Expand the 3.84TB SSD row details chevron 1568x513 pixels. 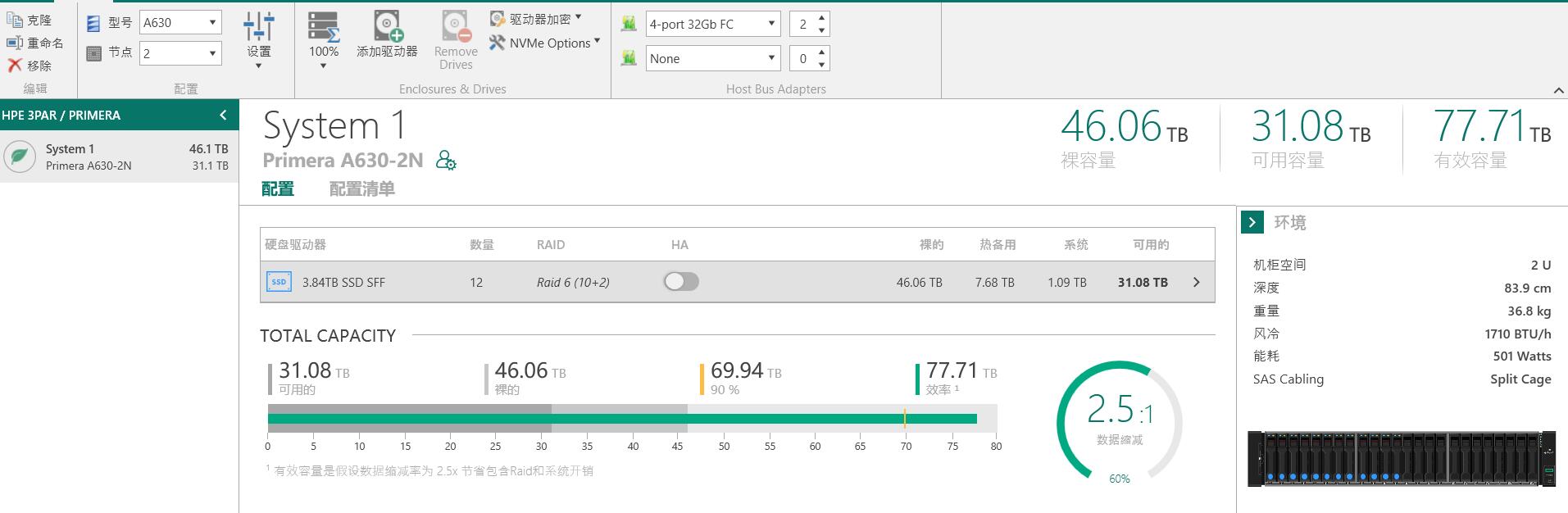pyautogui.click(x=1197, y=282)
